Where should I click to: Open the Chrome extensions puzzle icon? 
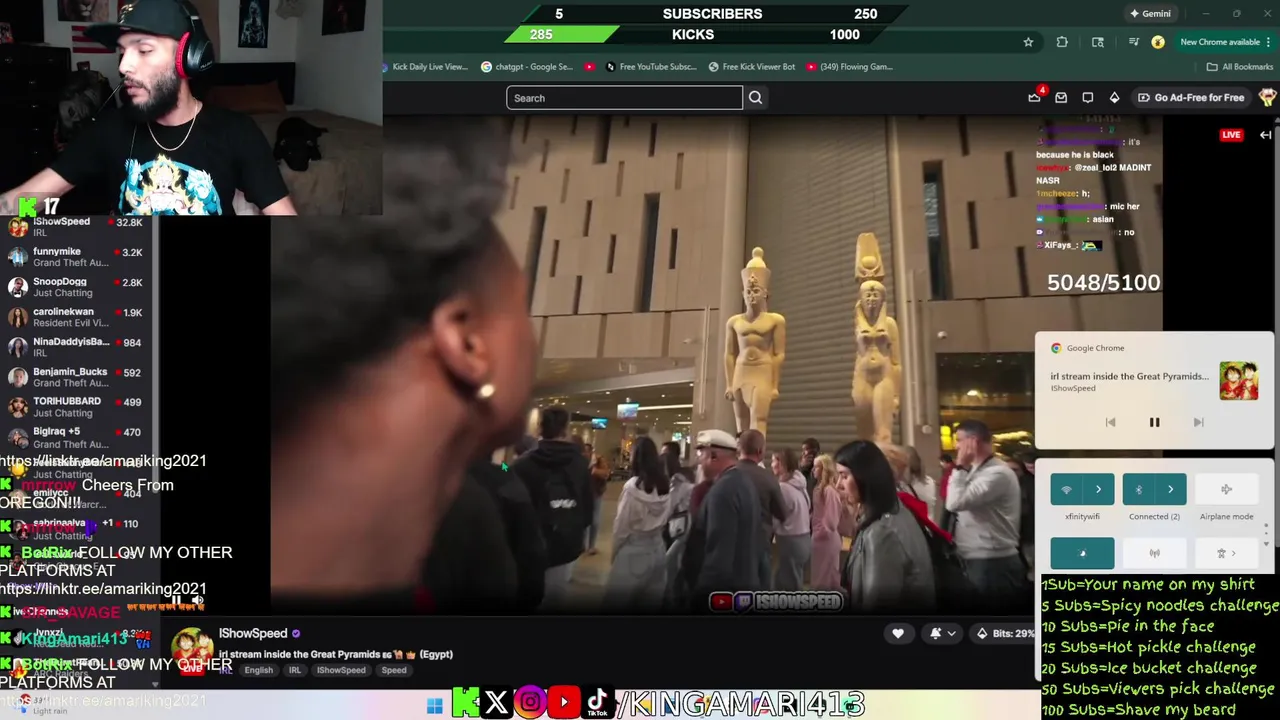tap(1062, 42)
